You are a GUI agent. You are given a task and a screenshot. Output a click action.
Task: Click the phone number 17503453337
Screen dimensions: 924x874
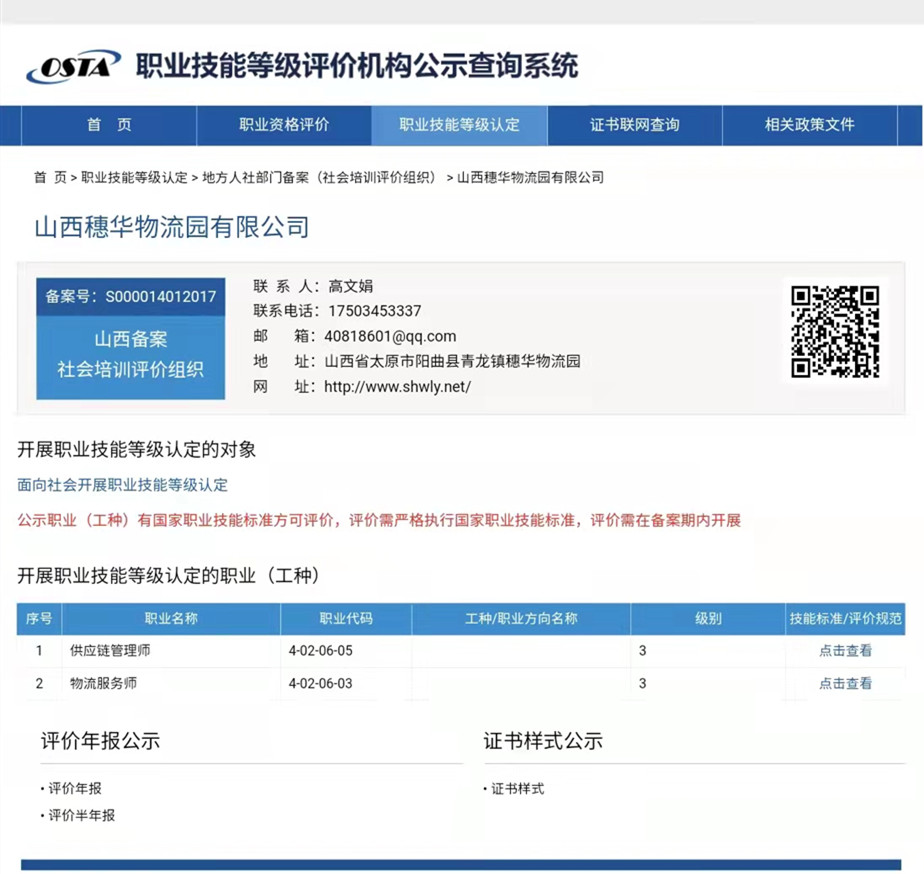pos(375,311)
